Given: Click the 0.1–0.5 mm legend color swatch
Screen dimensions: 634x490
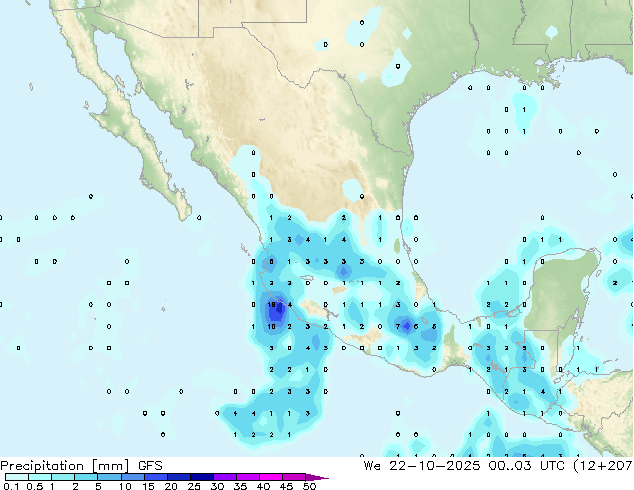Looking at the screenshot, I should coord(17,477).
